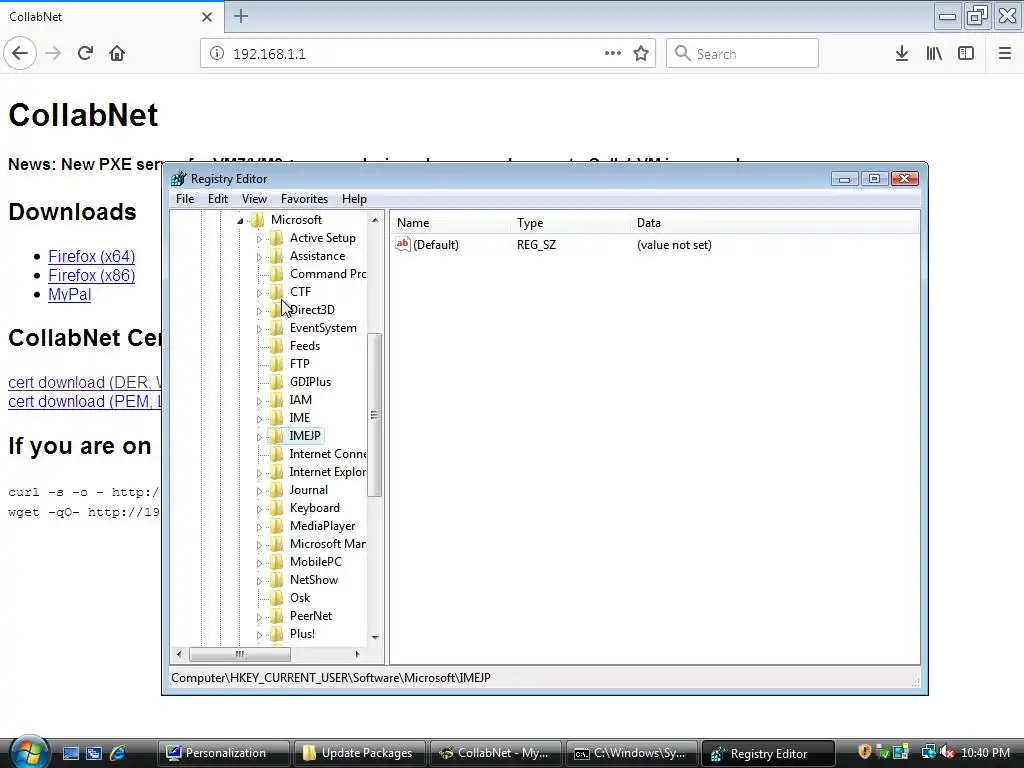Expand the EventSystem key
1024x768 pixels.
coord(259,328)
